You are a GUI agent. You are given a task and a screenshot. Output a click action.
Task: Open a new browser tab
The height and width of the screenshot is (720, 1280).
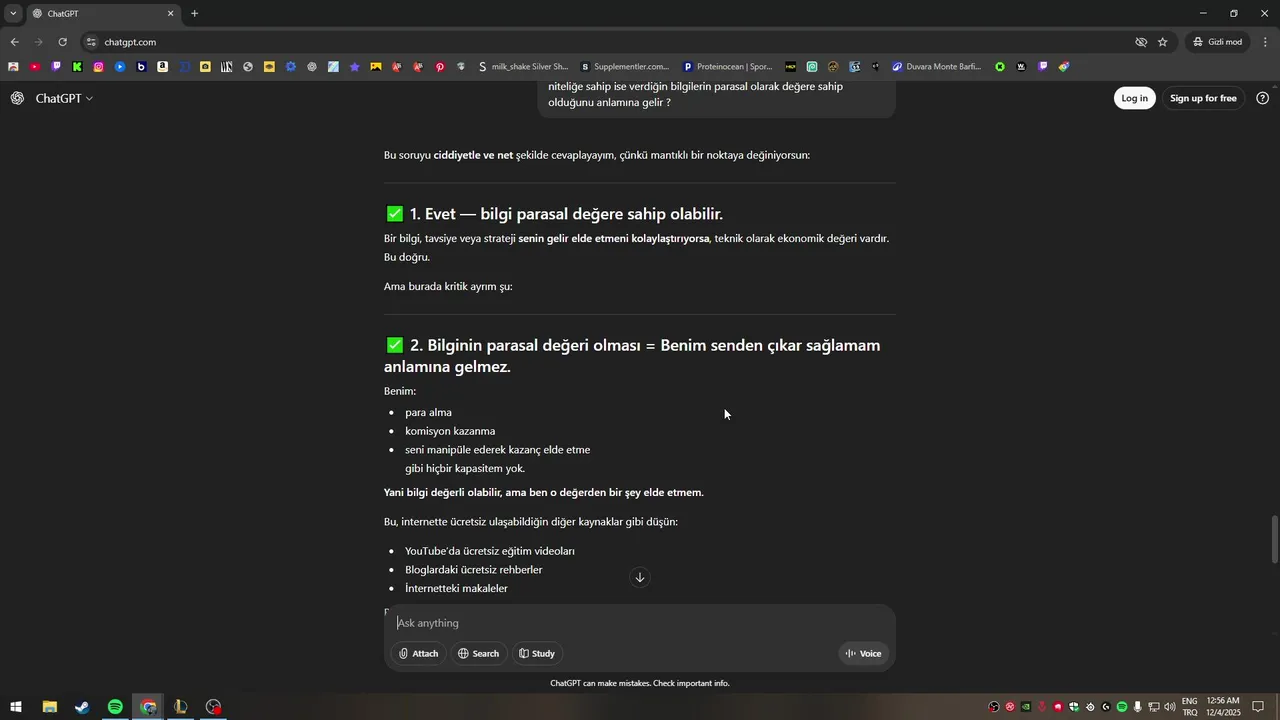(194, 14)
